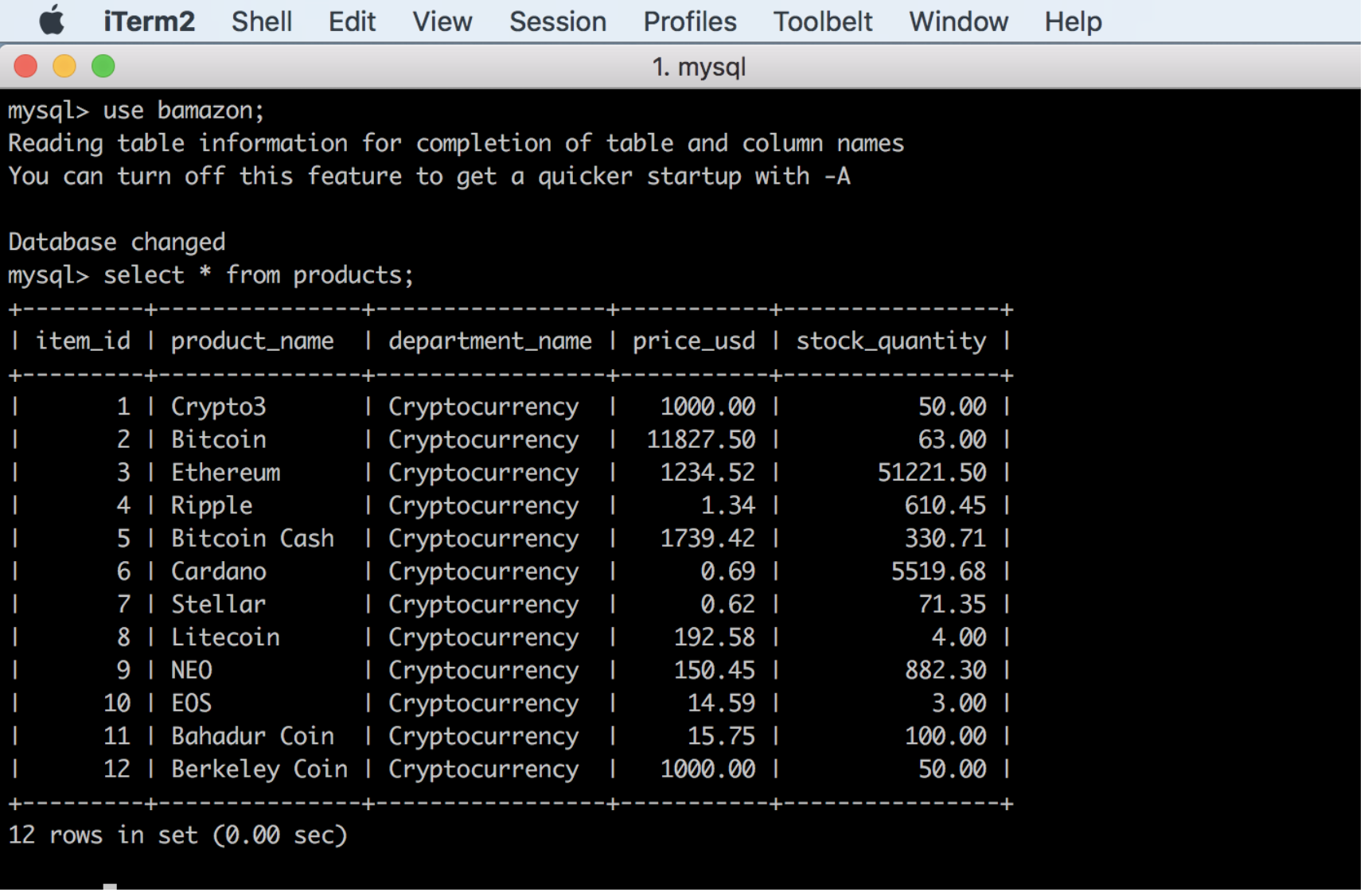Image resolution: width=1364 pixels, height=896 pixels.
Task: Click the Ripple product name
Action: coord(212,506)
